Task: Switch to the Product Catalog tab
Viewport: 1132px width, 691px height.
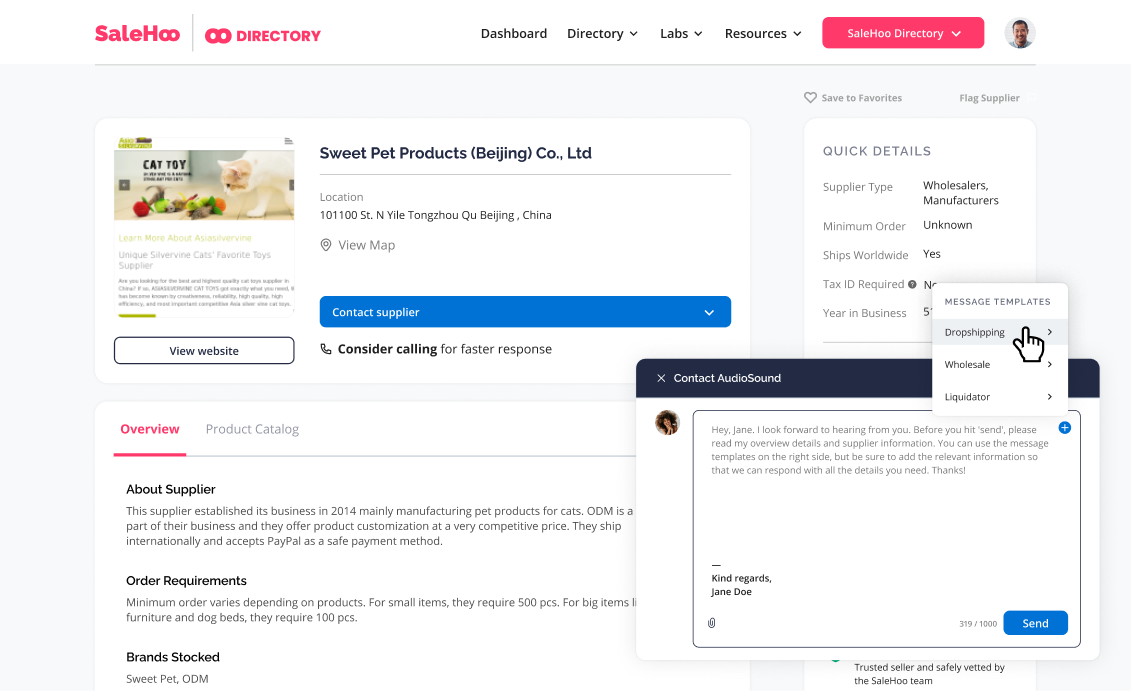Action: point(252,429)
